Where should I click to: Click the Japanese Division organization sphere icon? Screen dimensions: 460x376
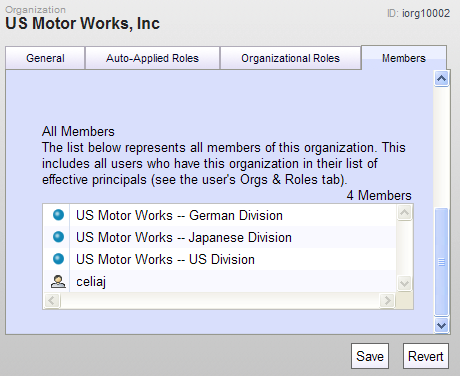58,237
